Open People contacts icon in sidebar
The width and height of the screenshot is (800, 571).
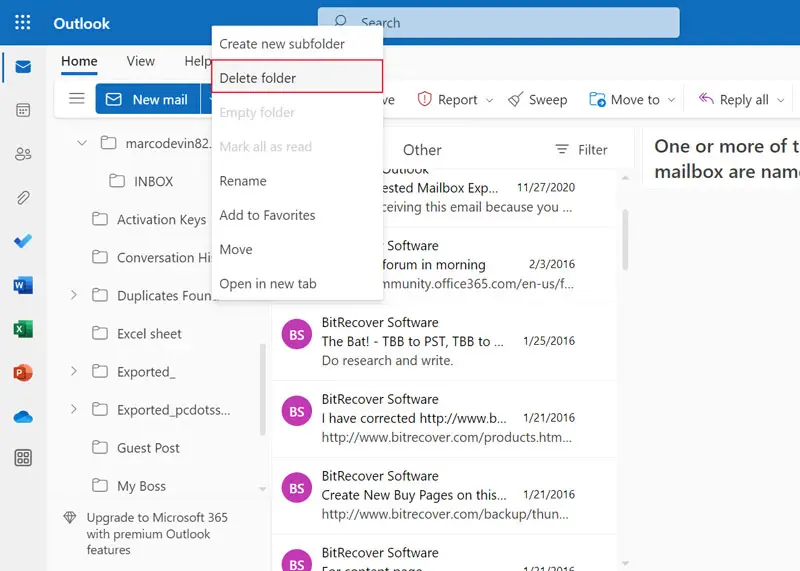23,154
